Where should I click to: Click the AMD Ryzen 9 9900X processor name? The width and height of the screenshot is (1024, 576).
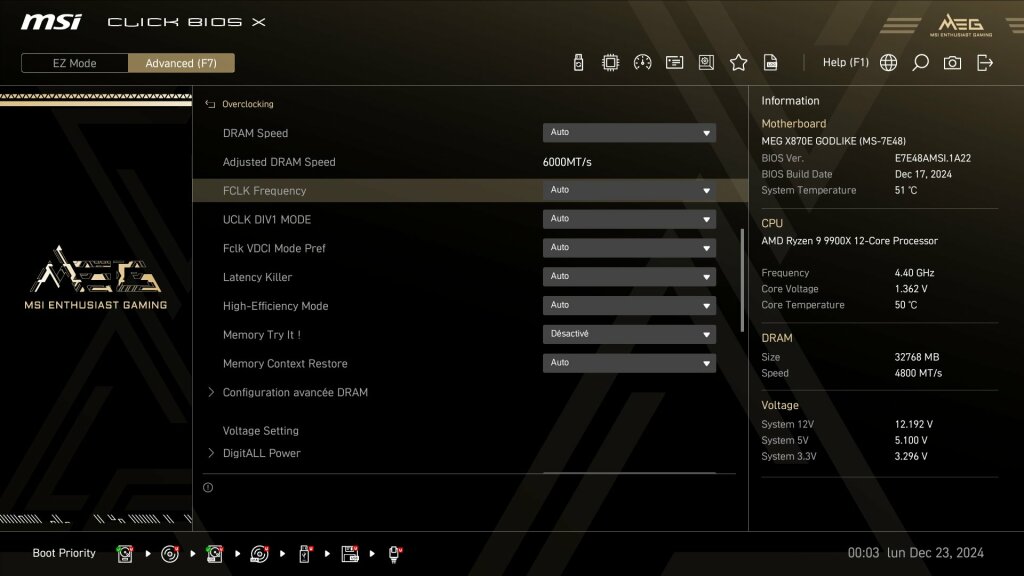pyautogui.click(x=850, y=241)
